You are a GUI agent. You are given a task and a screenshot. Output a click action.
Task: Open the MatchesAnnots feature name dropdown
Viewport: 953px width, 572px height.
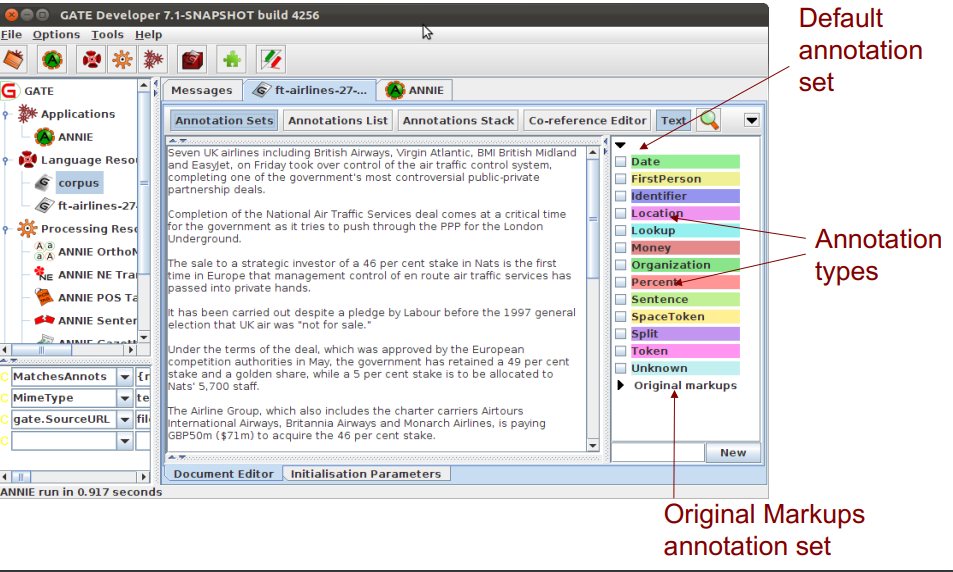click(125, 377)
